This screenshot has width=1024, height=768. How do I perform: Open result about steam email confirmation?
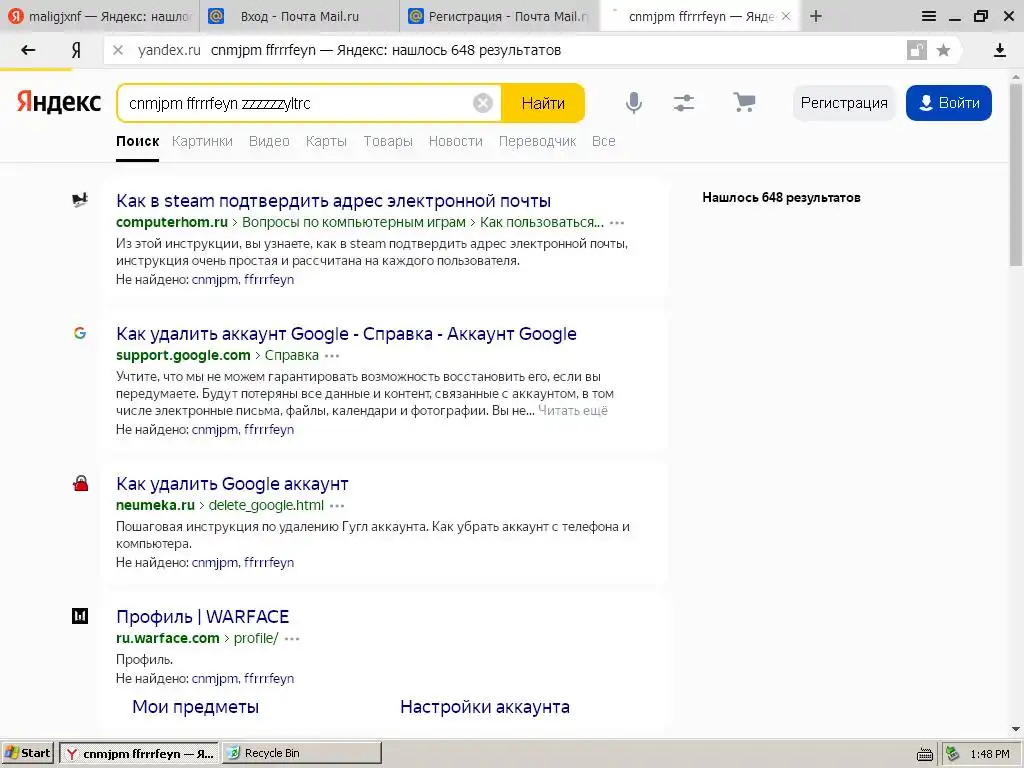(x=334, y=200)
